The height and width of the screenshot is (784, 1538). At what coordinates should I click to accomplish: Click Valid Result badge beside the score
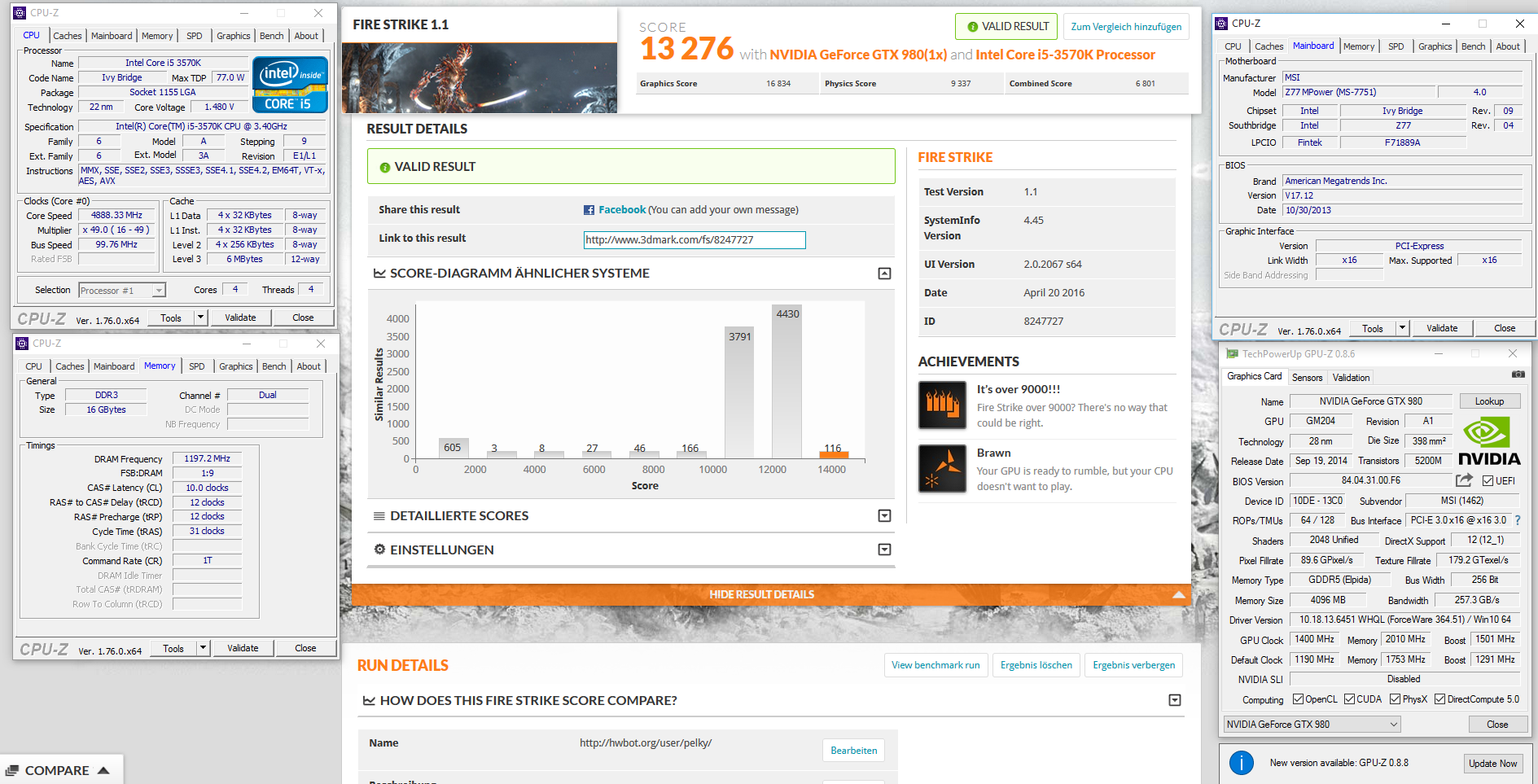coord(1006,27)
